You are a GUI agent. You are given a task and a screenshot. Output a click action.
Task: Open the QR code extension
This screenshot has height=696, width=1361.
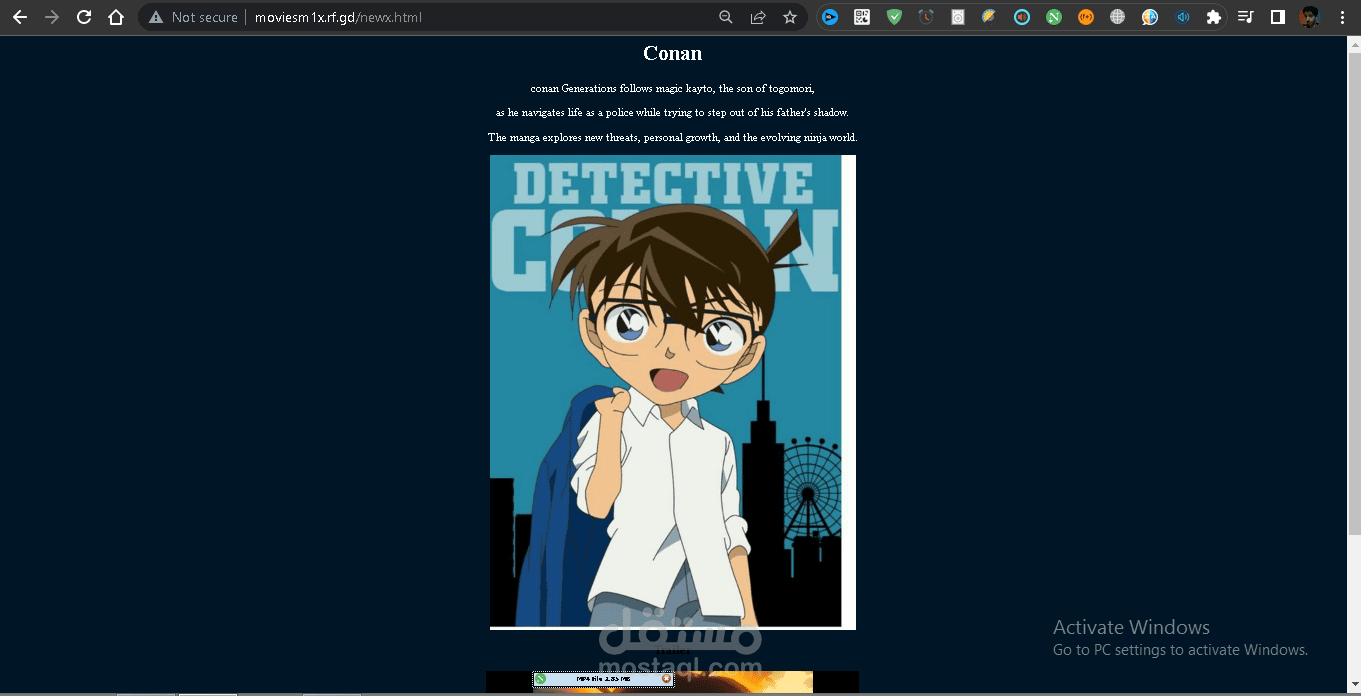coord(861,17)
